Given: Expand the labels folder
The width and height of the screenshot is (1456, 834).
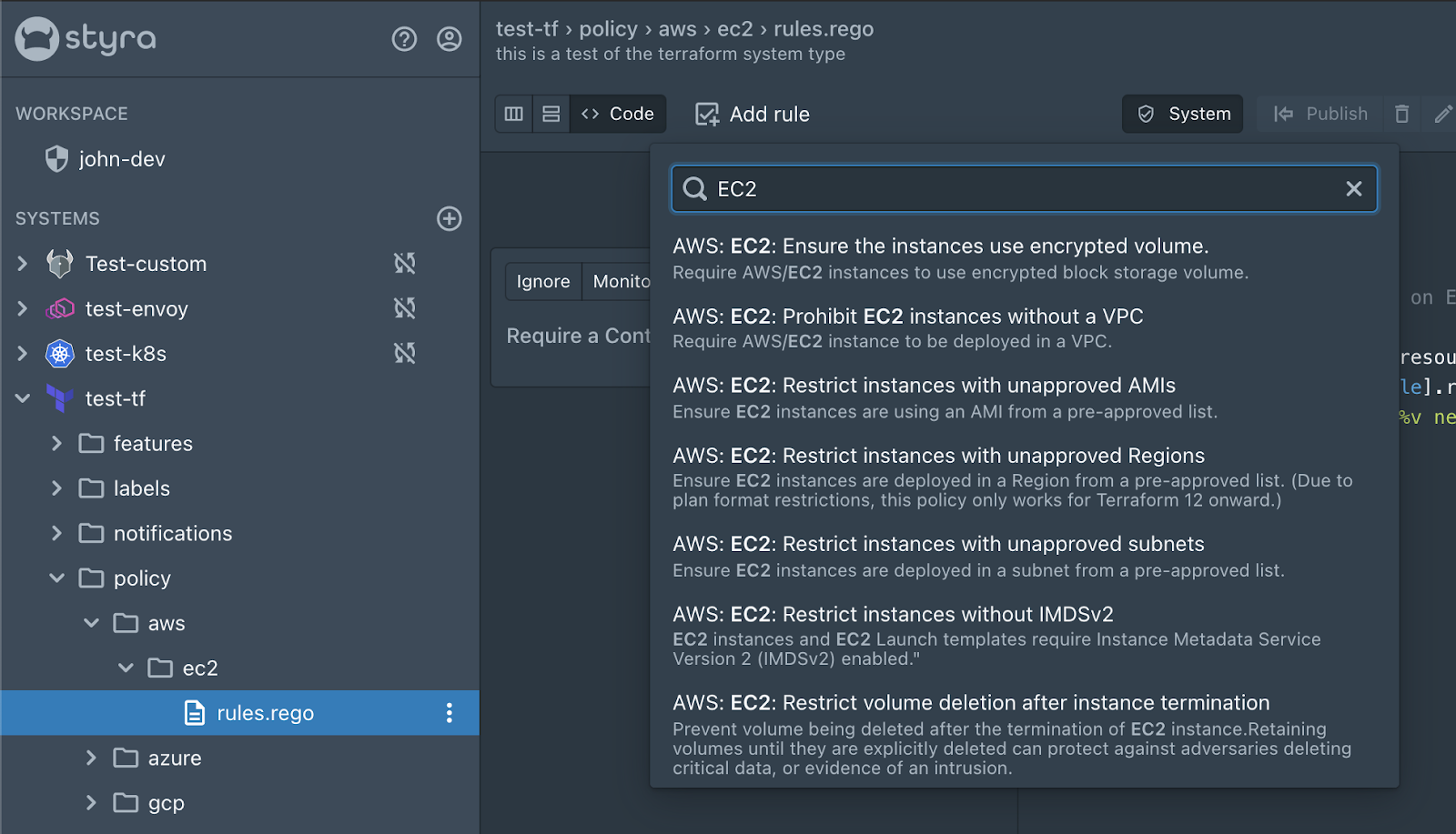Looking at the screenshot, I should [56, 488].
